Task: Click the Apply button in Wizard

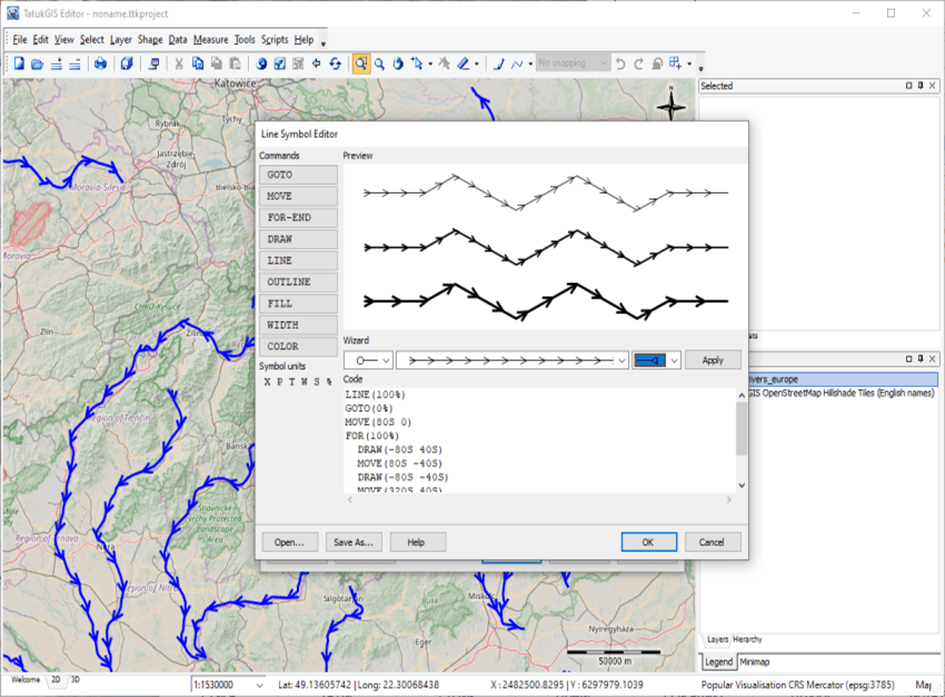Action: point(712,360)
